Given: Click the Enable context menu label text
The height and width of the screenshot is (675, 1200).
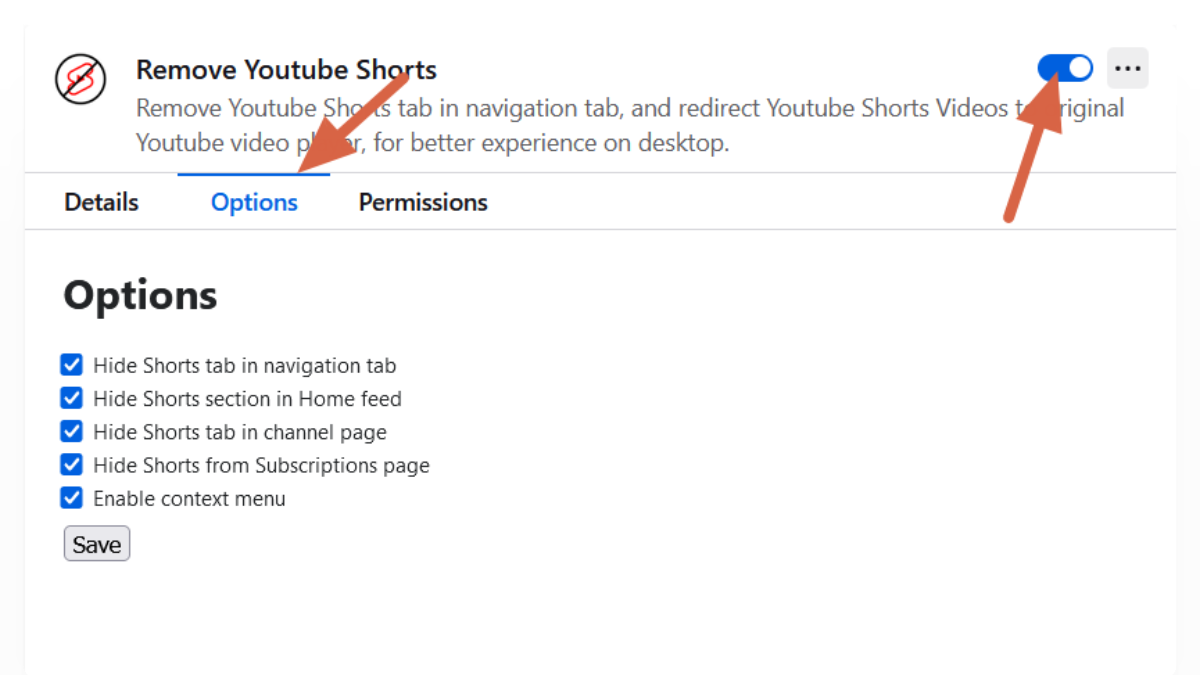Looking at the screenshot, I should pyautogui.click(x=188, y=497).
